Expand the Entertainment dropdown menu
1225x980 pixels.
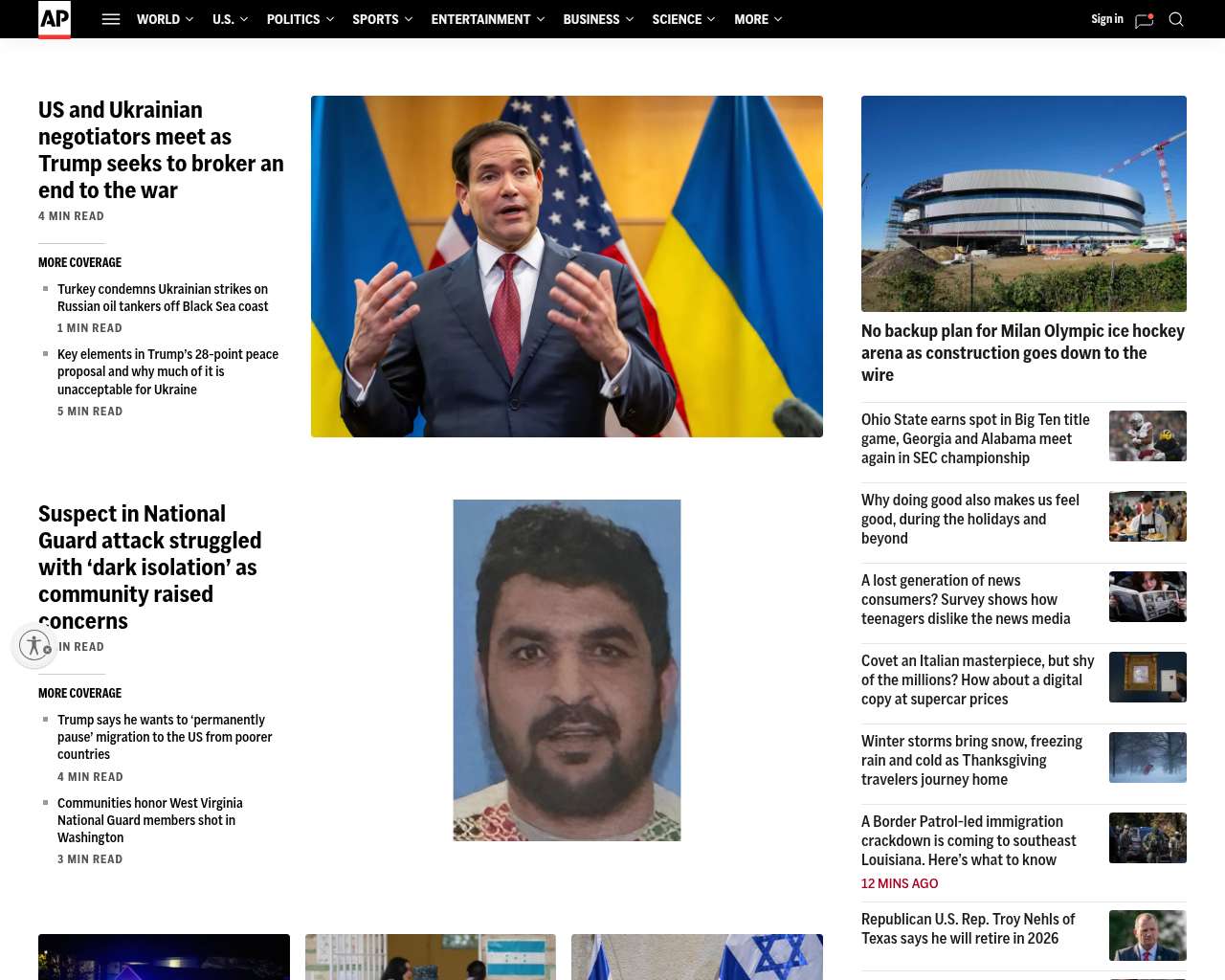487,19
